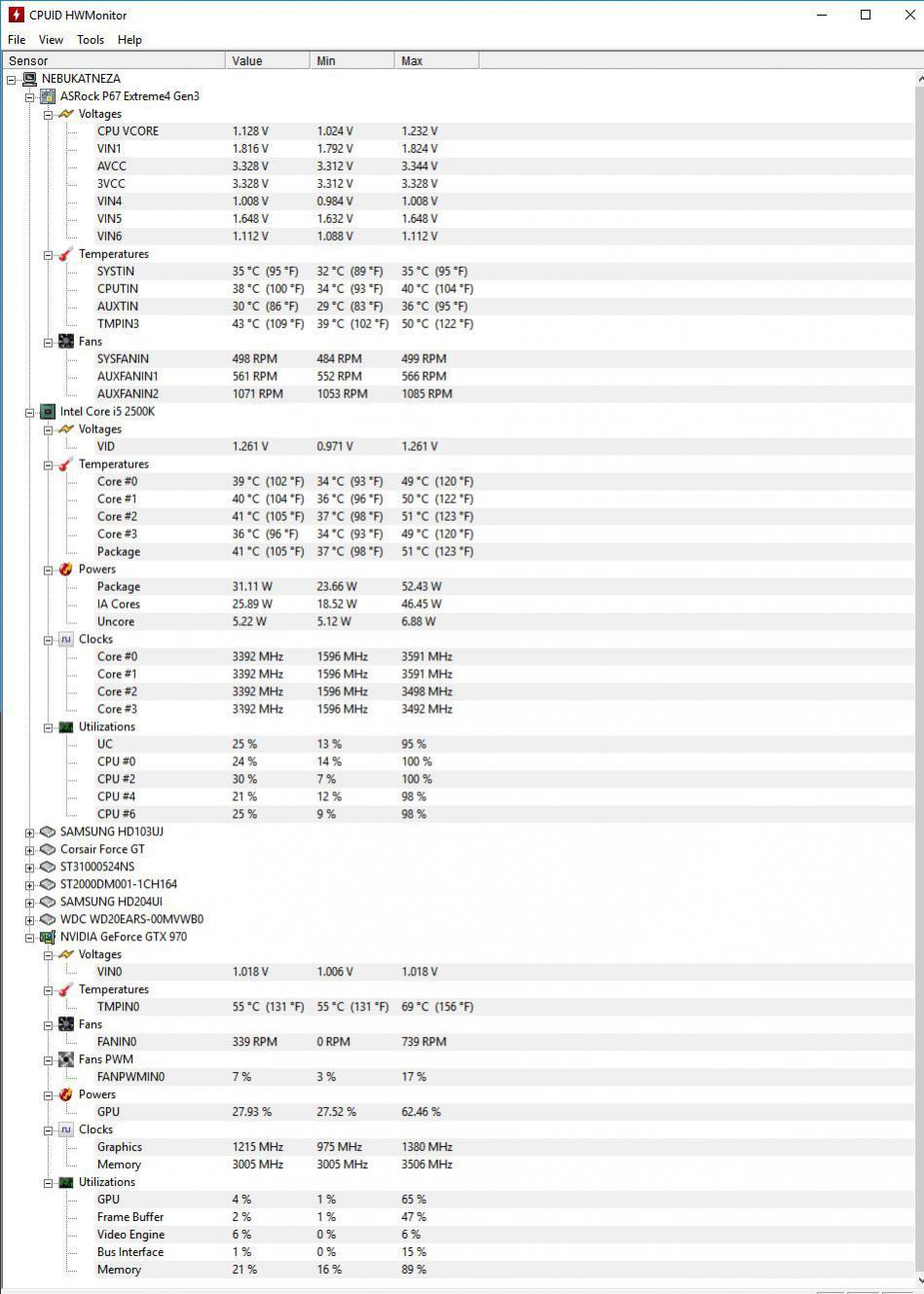Click the CPU Utilizations graph icon
This screenshot has width=924, height=1294.
click(x=66, y=727)
